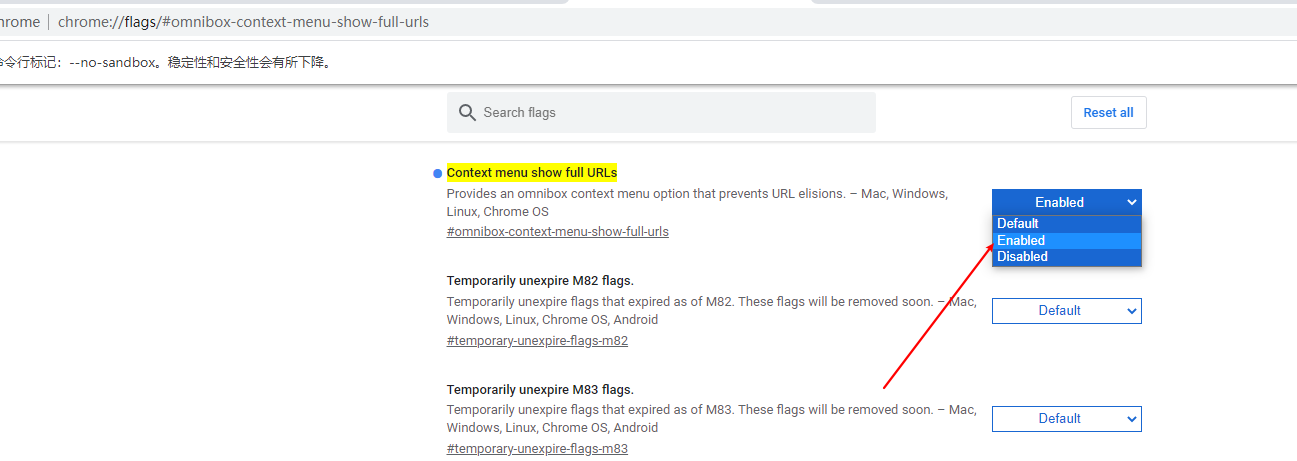Image resolution: width=1297 pixels, height=461 pixels.
Task: Choose Enabled in the open dropdown list
Action: click(x=1067, y=240)
